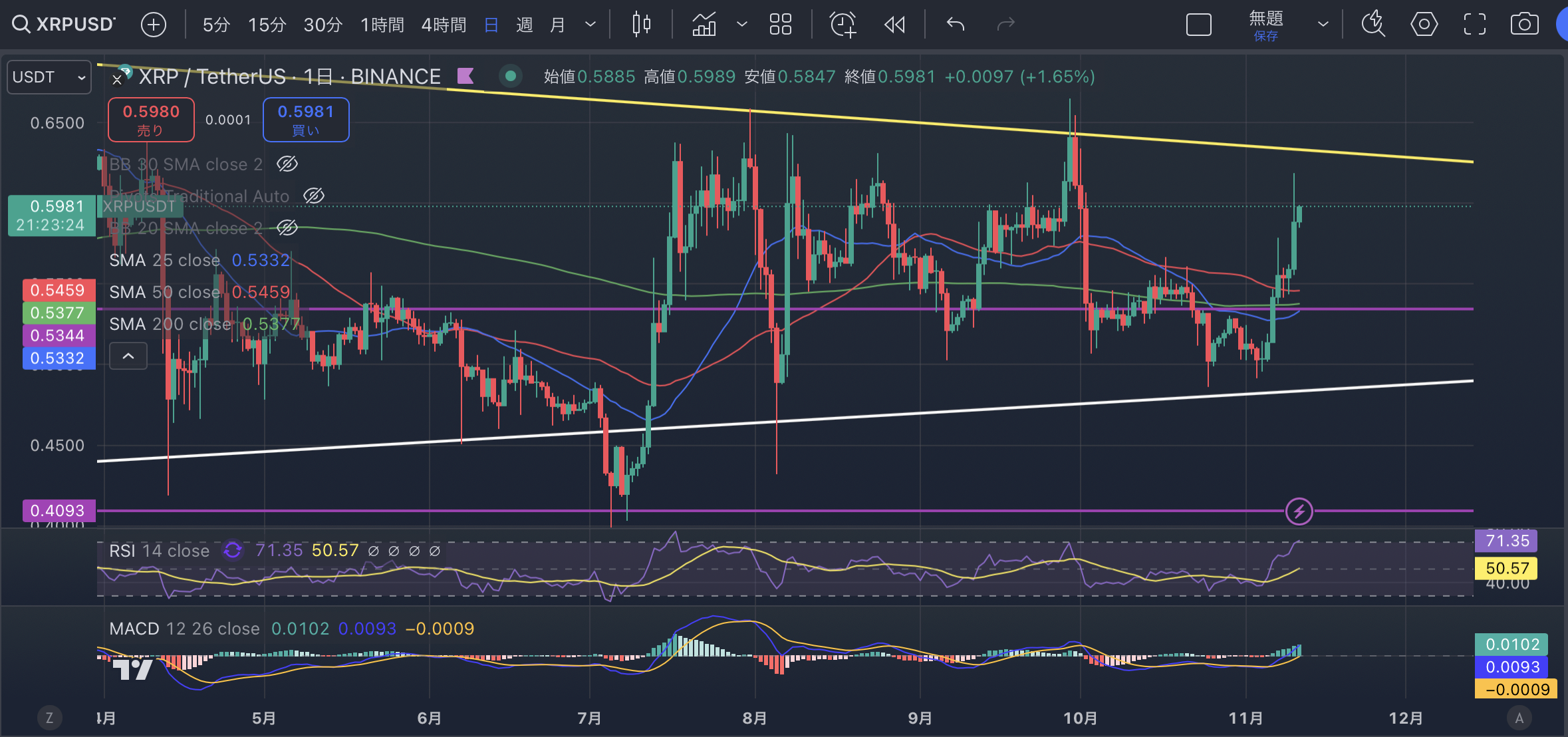Add a symbol to compare
1568x737 pixels.
(154, 25)
